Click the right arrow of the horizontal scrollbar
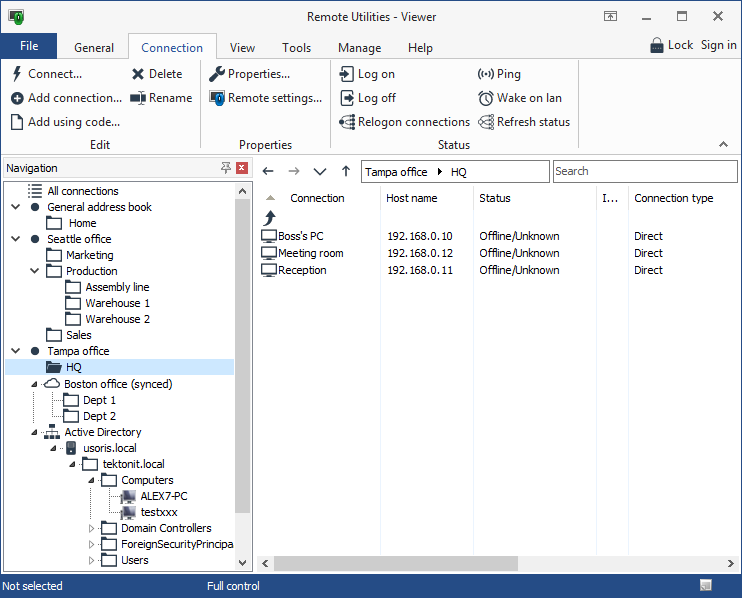 (731, 563)
